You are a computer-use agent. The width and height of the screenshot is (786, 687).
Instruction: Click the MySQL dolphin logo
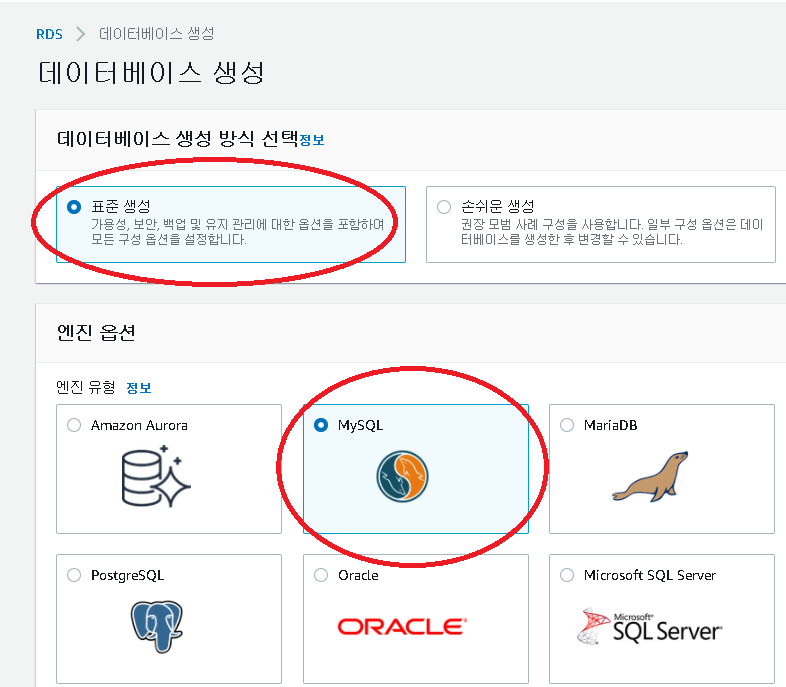pos(402,477)
